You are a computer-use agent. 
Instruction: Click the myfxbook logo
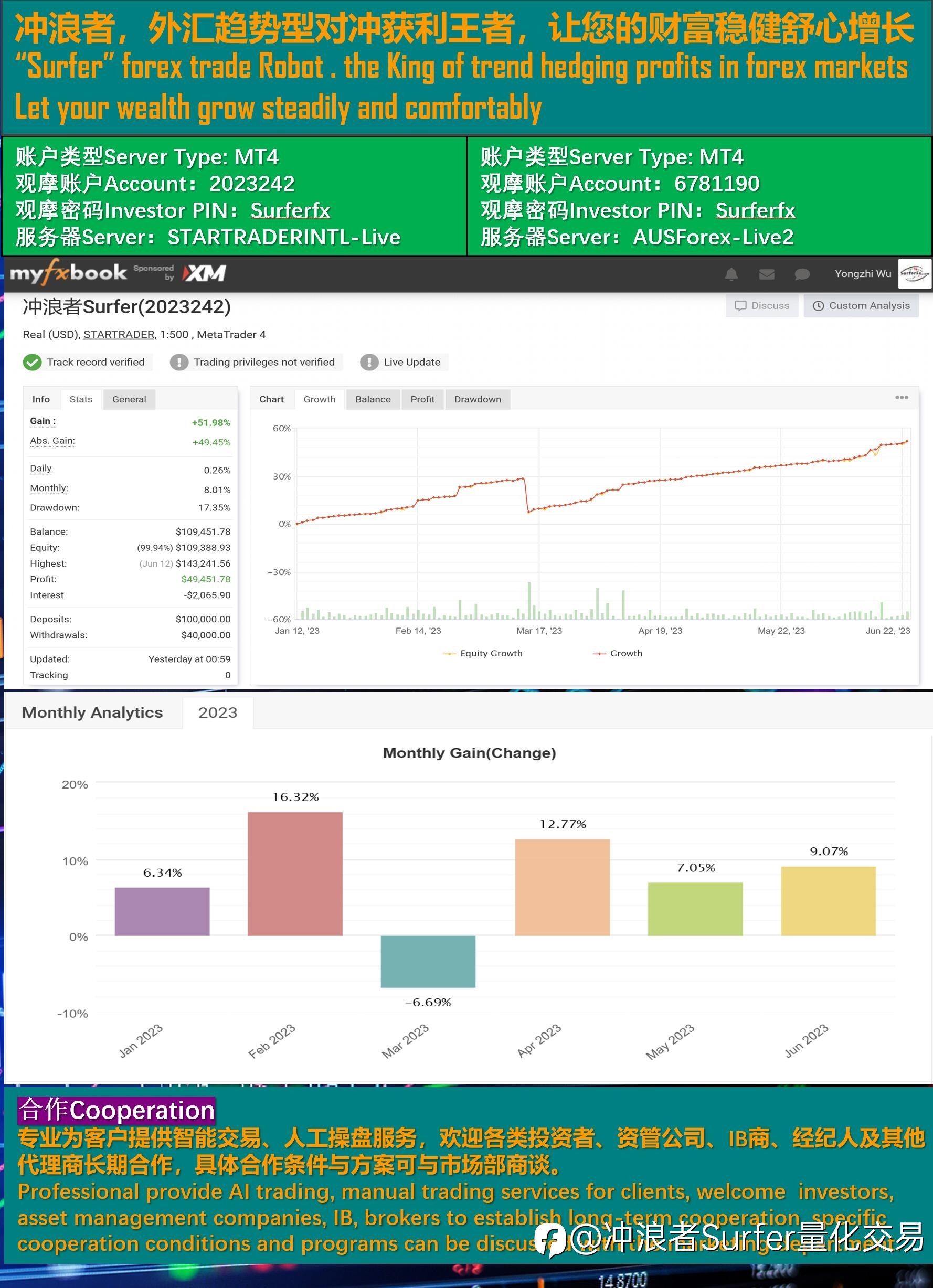tap(68, 273)
